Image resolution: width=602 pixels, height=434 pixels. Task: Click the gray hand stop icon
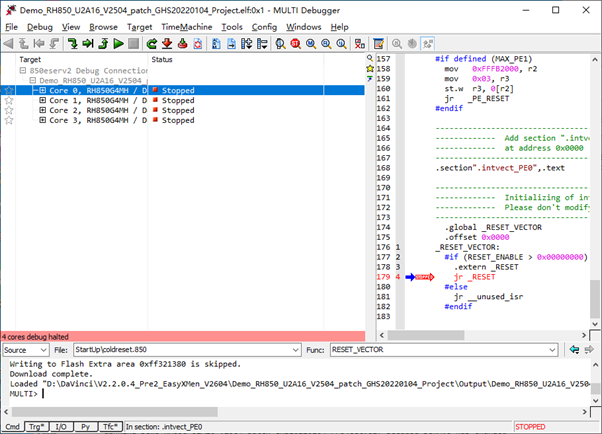(x=412, y=43)
